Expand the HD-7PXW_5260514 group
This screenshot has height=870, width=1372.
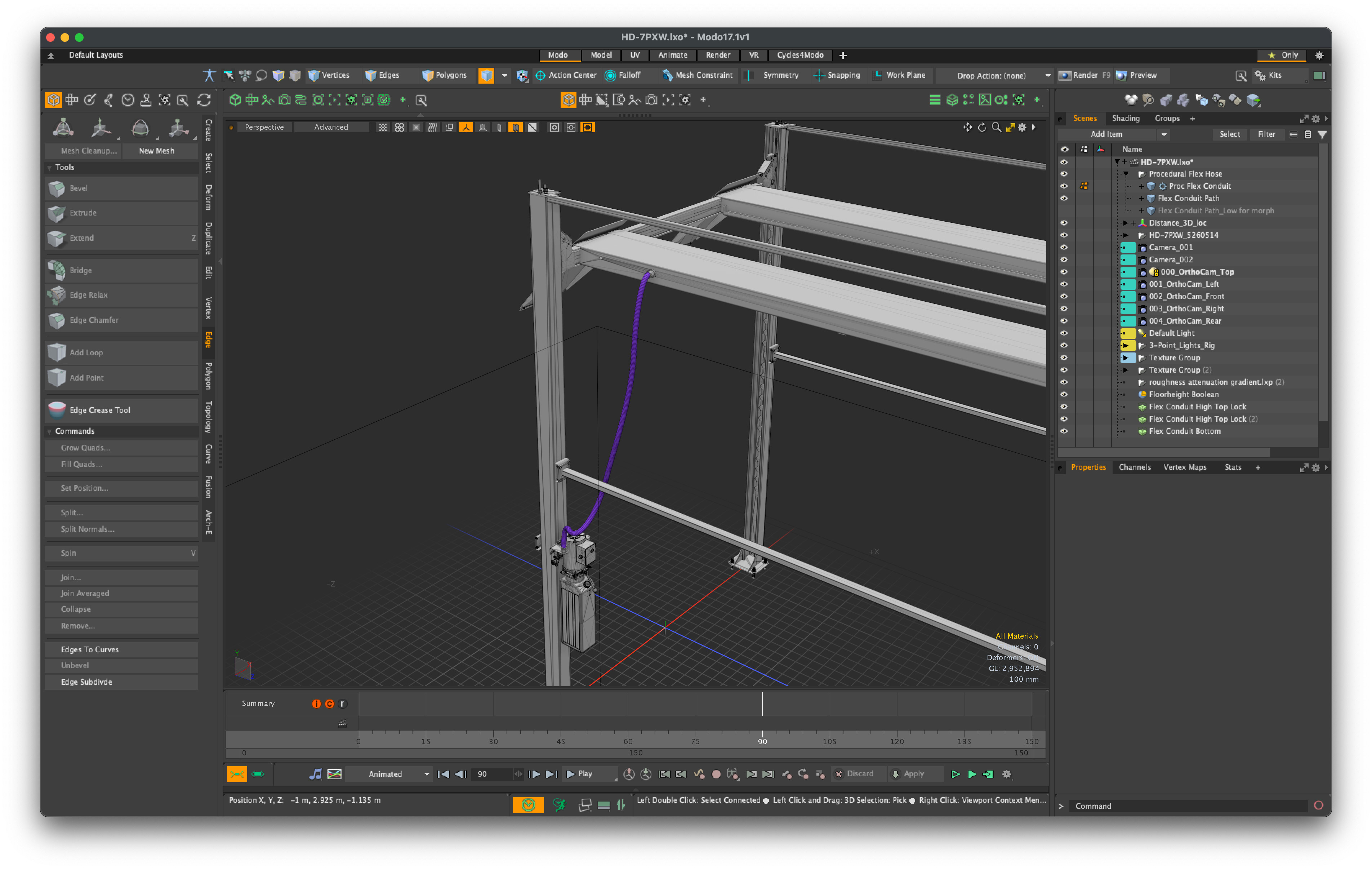(x=1126, y=235)
